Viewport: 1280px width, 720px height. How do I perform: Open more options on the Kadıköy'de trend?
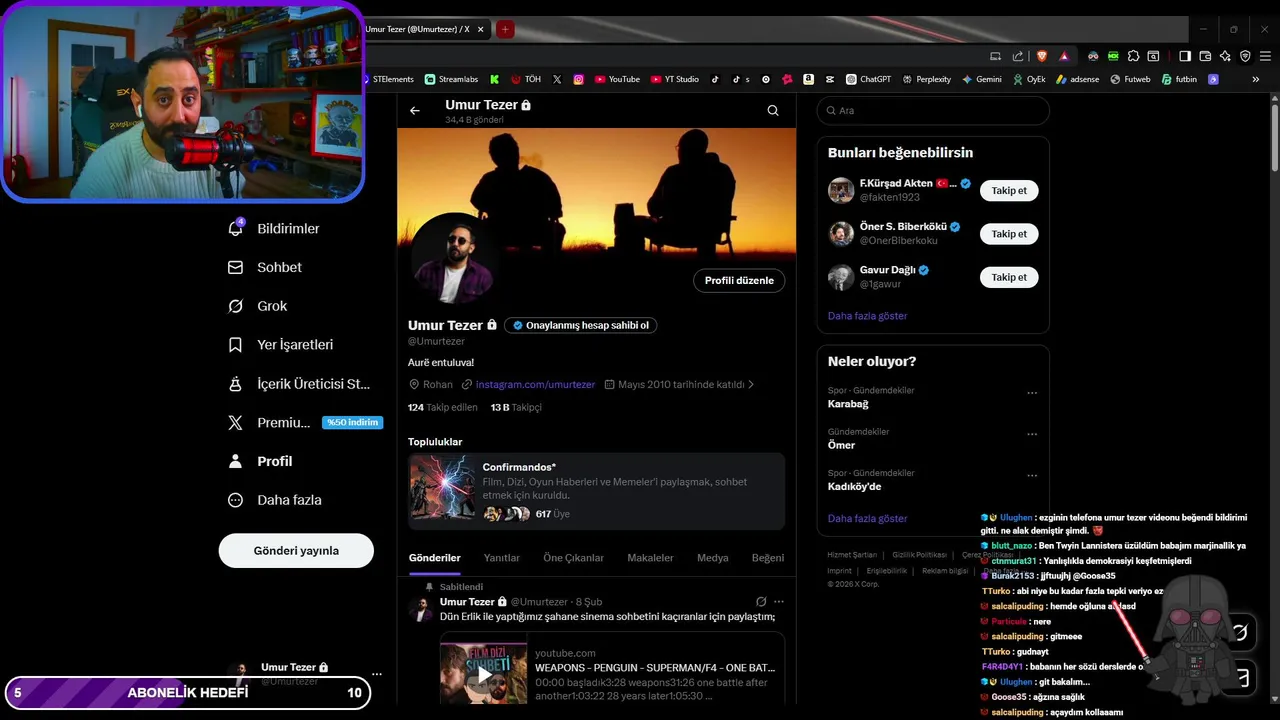pos(1032,476)
